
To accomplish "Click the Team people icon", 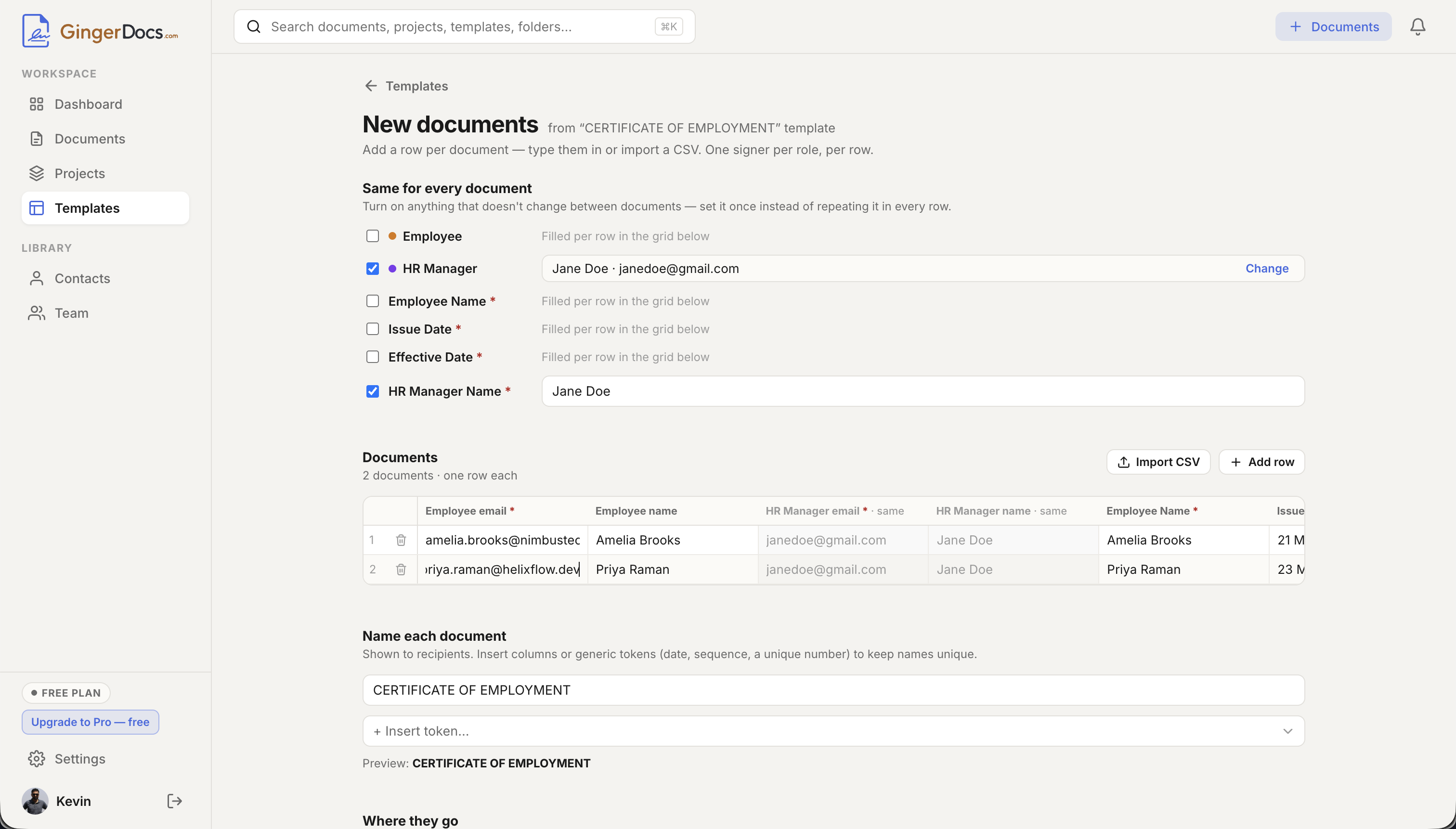I will click(37, 313).
